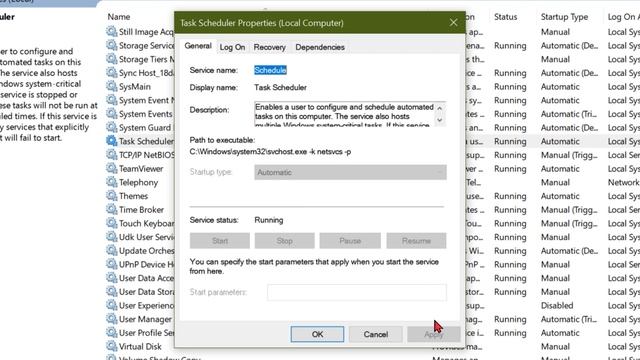
Task: Click the executable path text
Action: pyautogui.click(x=270, y=151)
